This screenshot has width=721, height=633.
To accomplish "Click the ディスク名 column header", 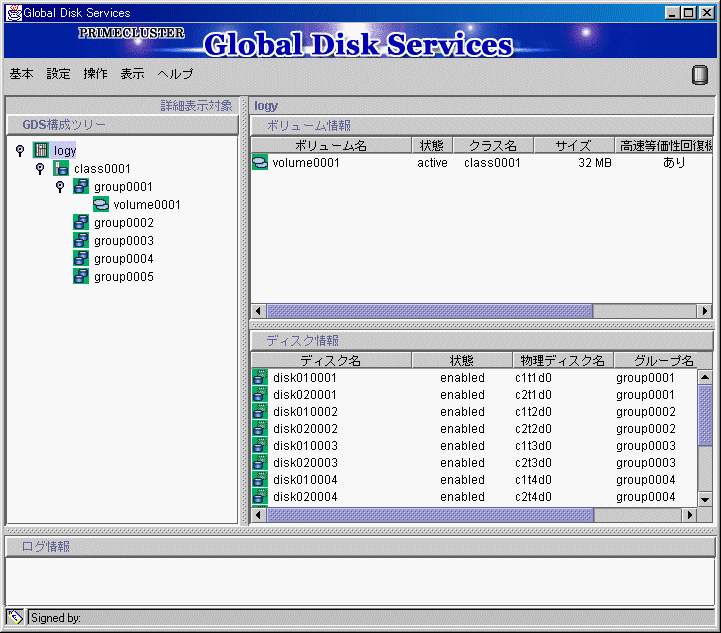I will [x=331, y=360].
